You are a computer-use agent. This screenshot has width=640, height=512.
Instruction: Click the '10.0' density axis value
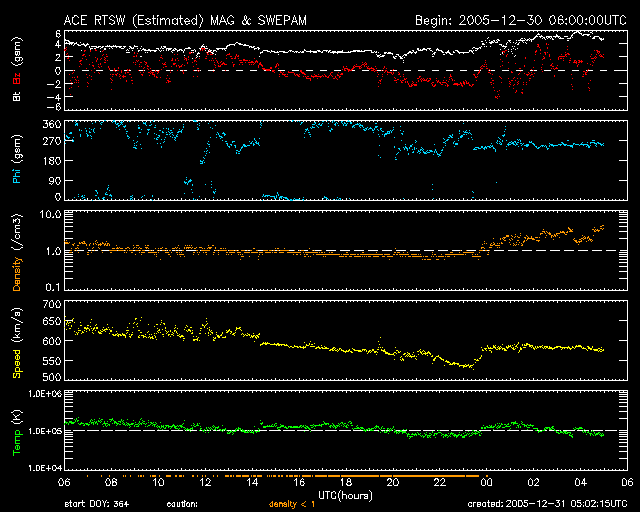(50, 214)
